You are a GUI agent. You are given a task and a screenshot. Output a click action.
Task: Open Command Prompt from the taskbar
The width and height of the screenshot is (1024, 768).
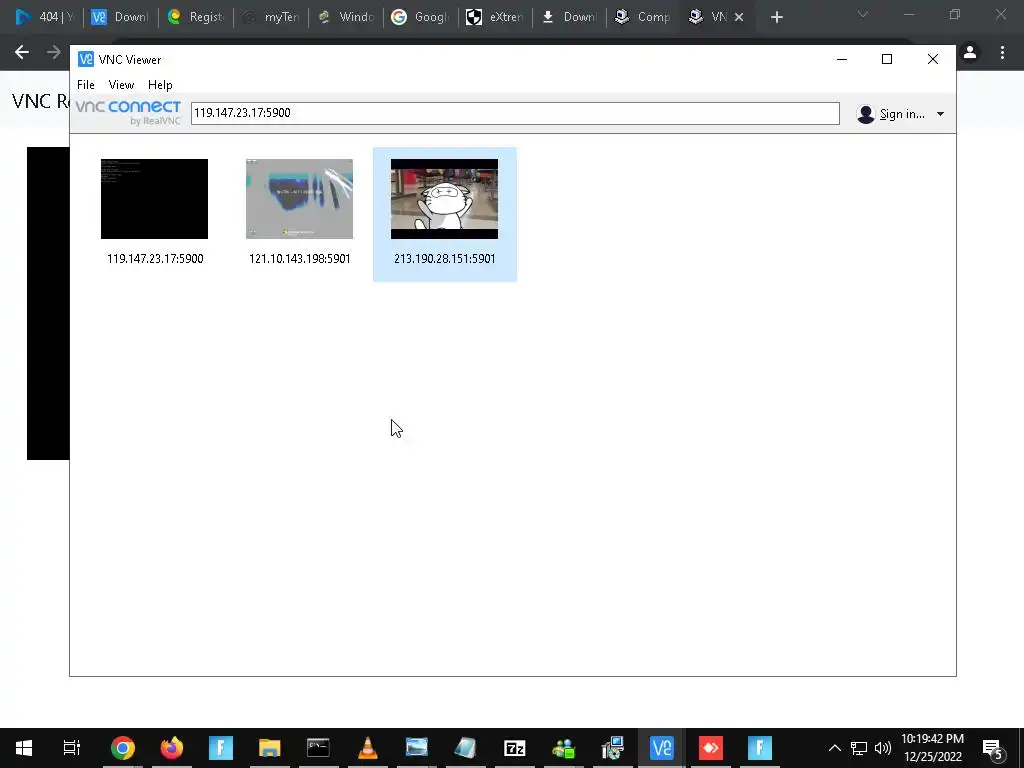(x=318, y=748)
